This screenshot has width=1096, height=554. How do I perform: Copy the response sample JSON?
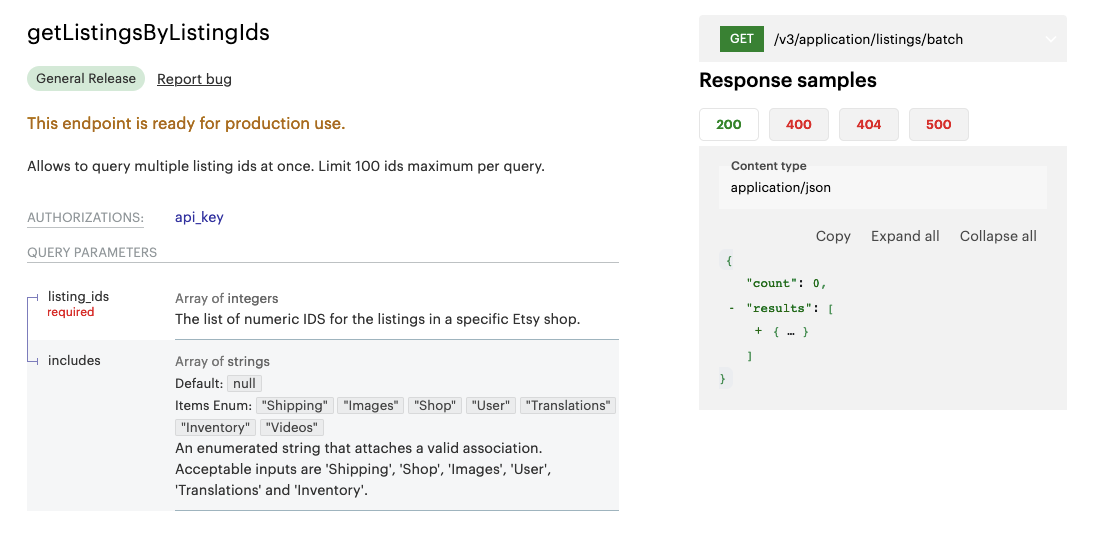833,236
